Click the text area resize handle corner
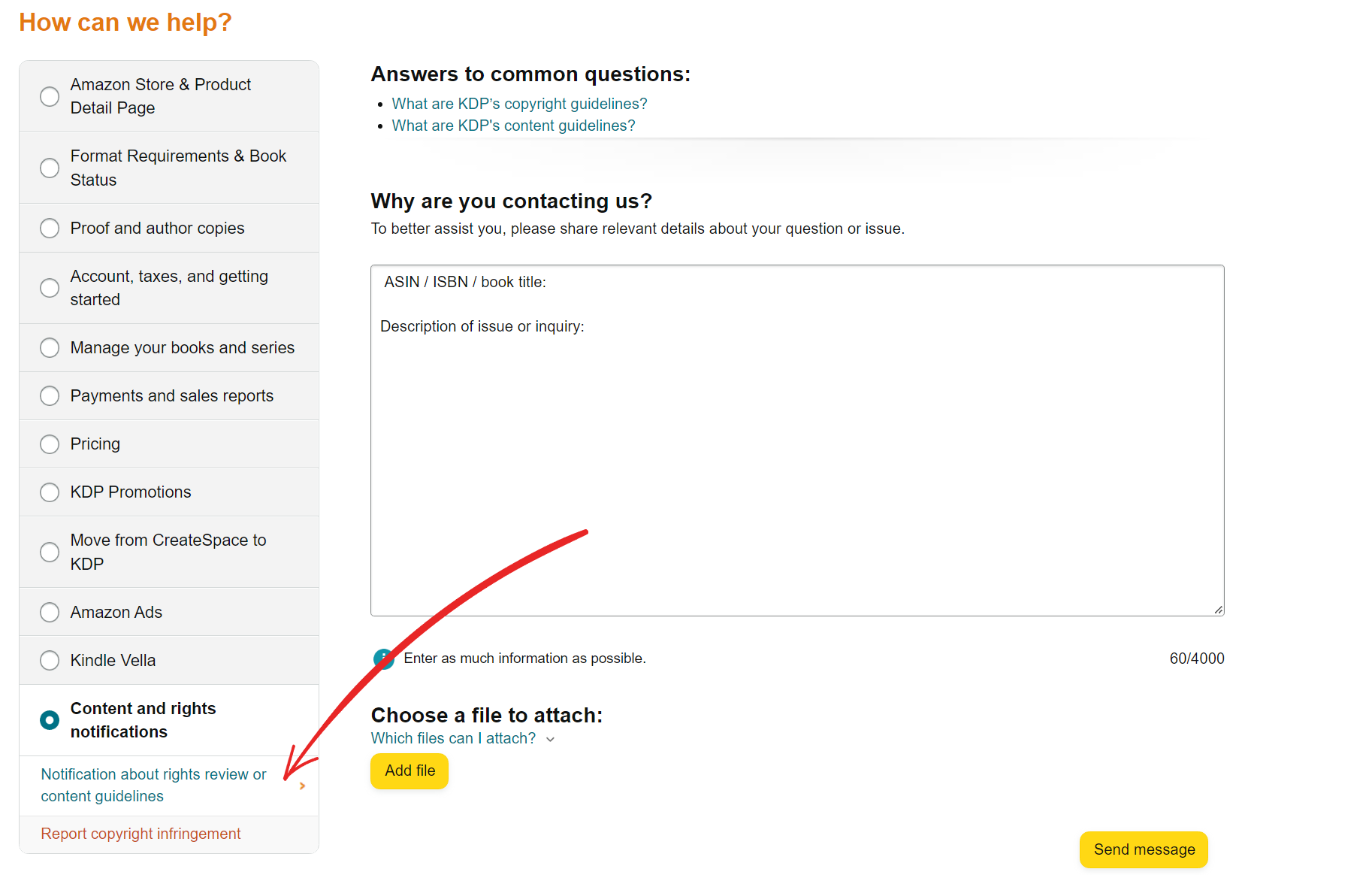Image resolution: width=1372 pixels, height=875 pixels. pos(1218,610)
